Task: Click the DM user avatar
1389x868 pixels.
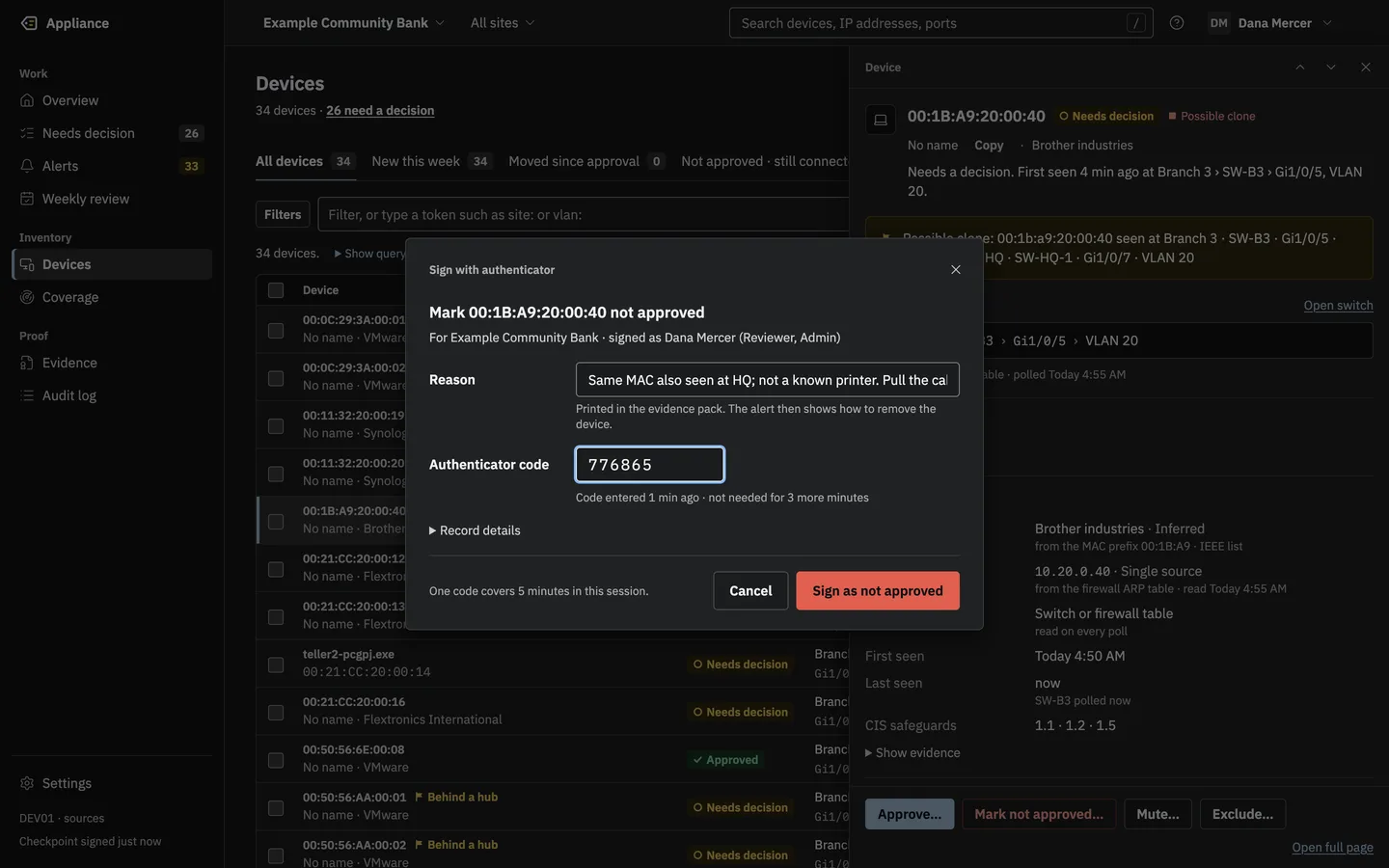Action: click(1219, 23)
